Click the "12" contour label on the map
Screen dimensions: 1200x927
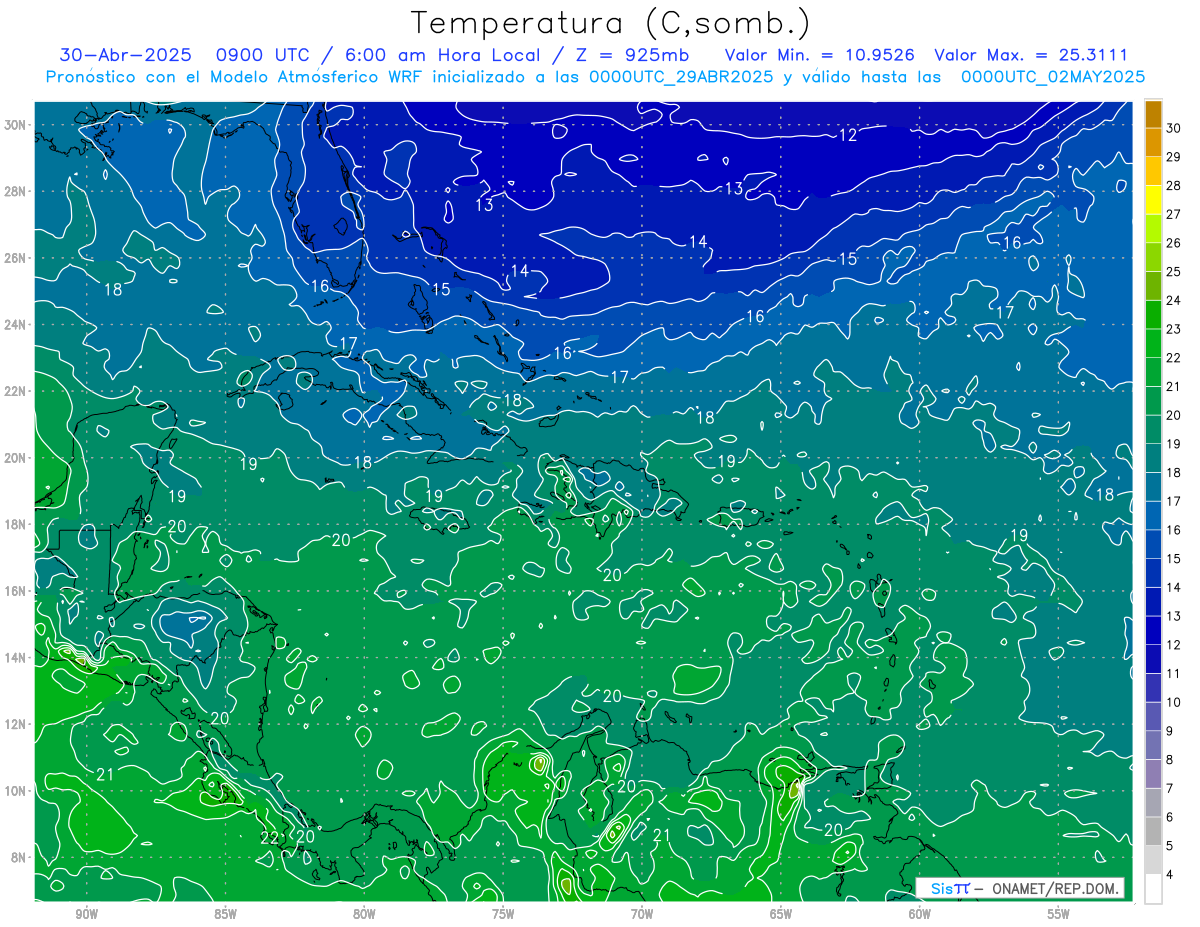848,135
